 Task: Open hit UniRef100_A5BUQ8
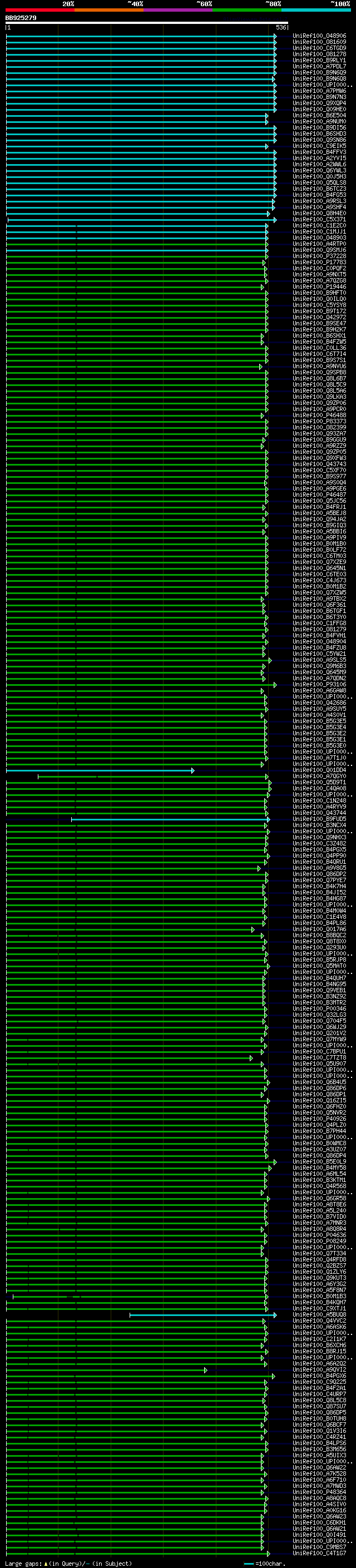(x=319, y=1315)
